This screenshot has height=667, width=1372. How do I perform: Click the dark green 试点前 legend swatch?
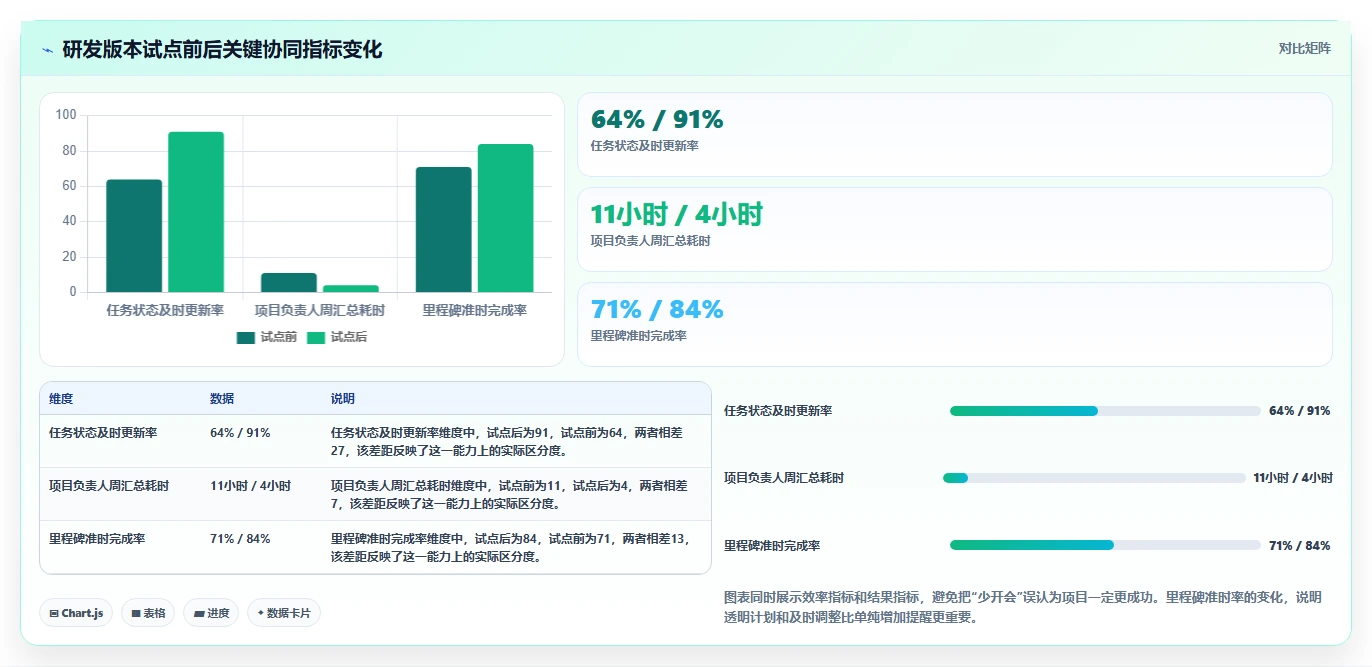[246, 338]
